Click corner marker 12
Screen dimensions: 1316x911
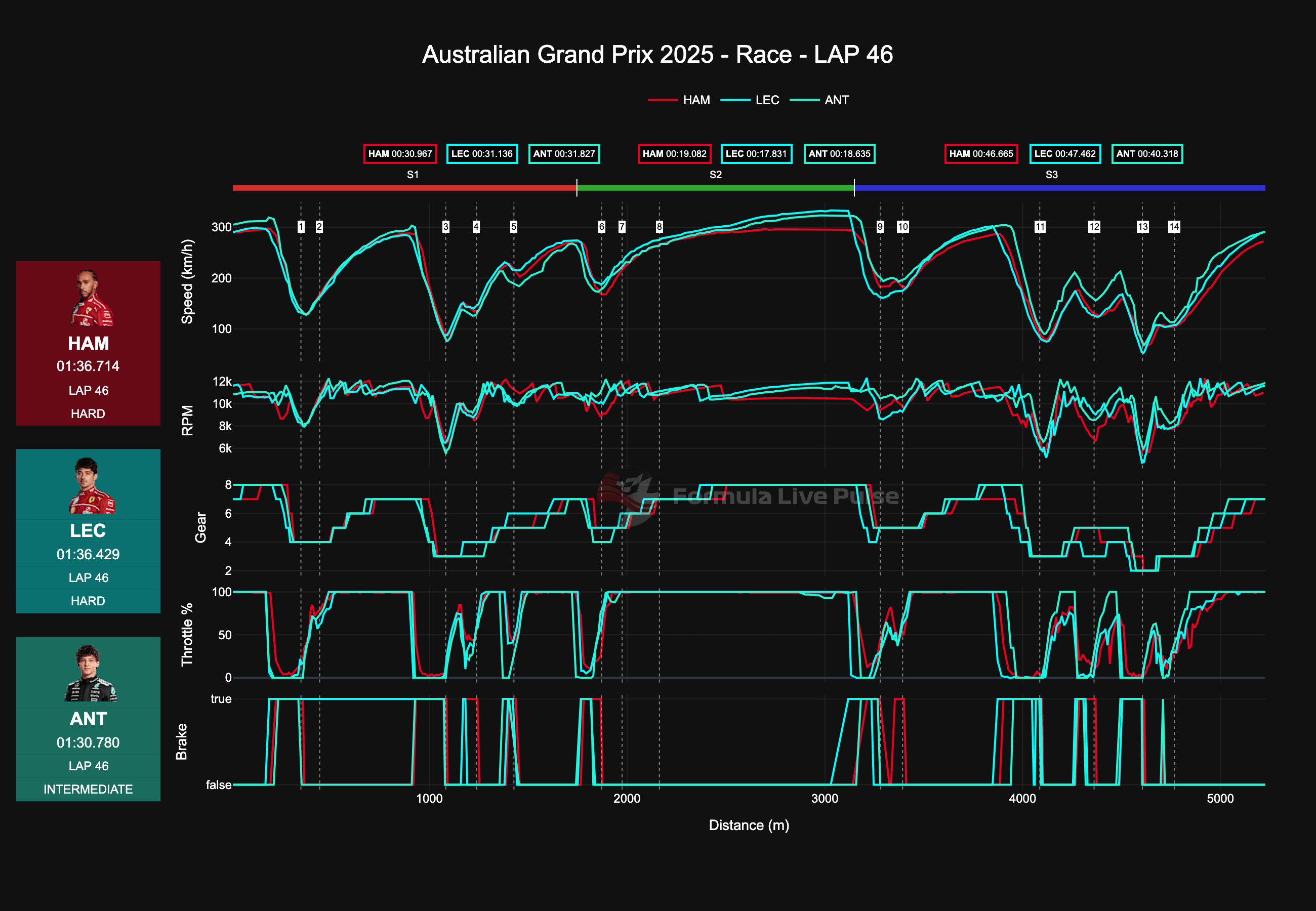pyautogui.click(x=1094, y=227)
